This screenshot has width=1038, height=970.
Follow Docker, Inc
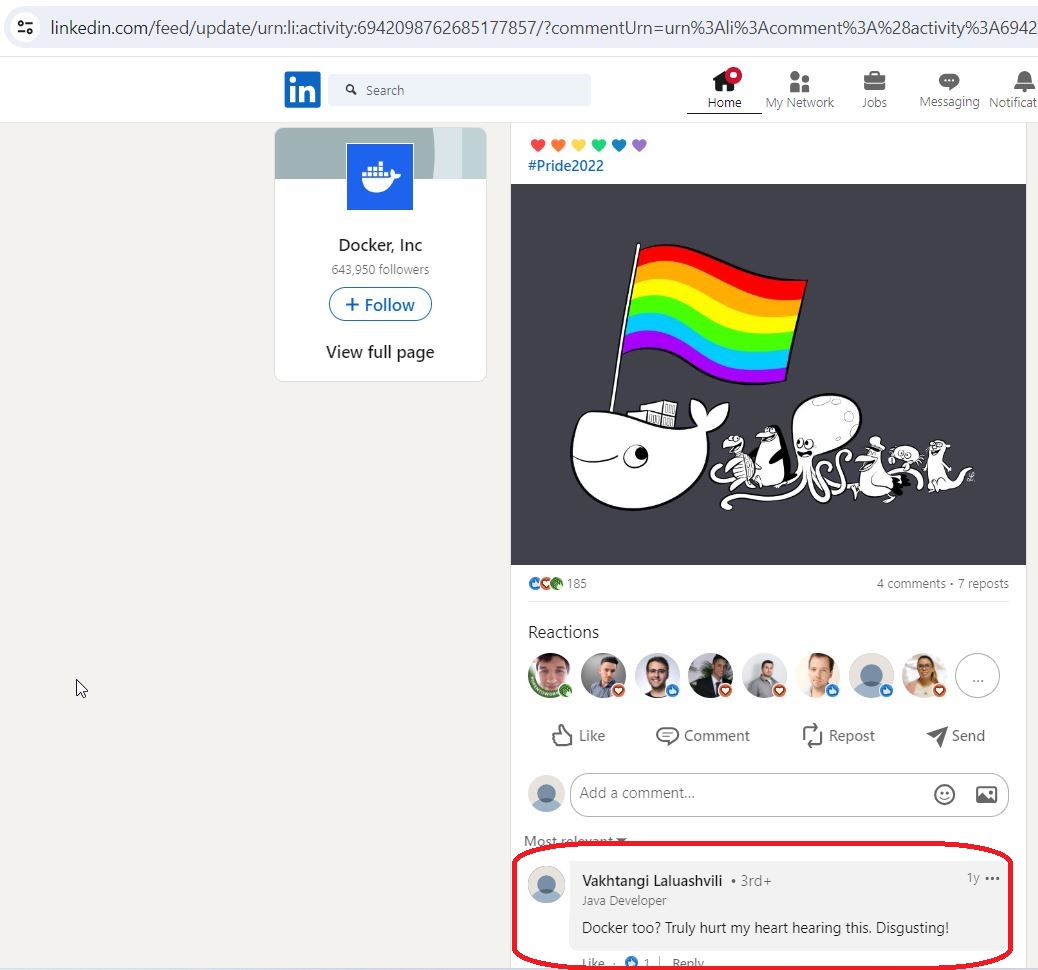pyautogui.click(x=380, y=305)
